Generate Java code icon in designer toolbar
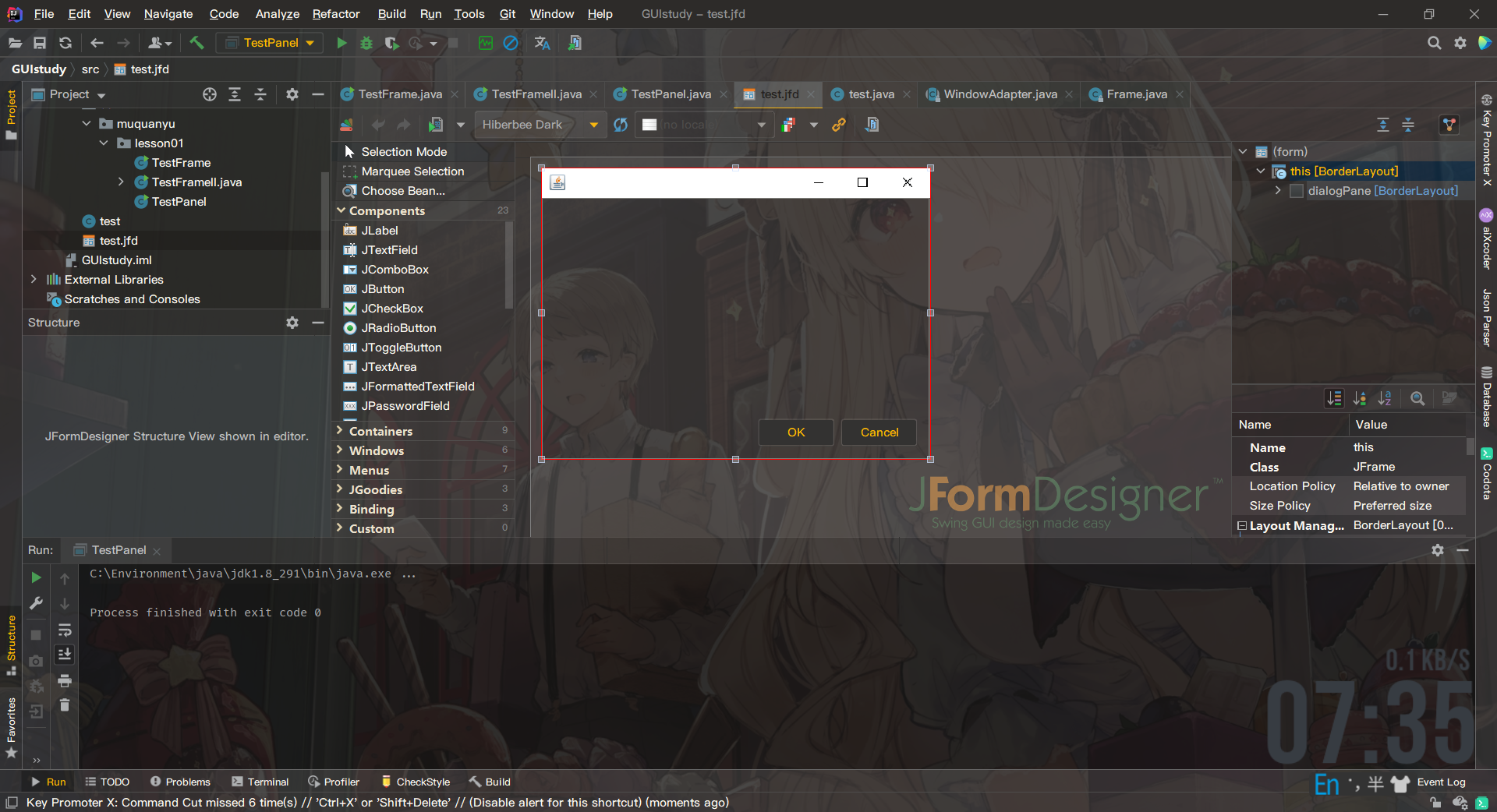The height and width of the screenshot is (812, 1497). point(872,125)
